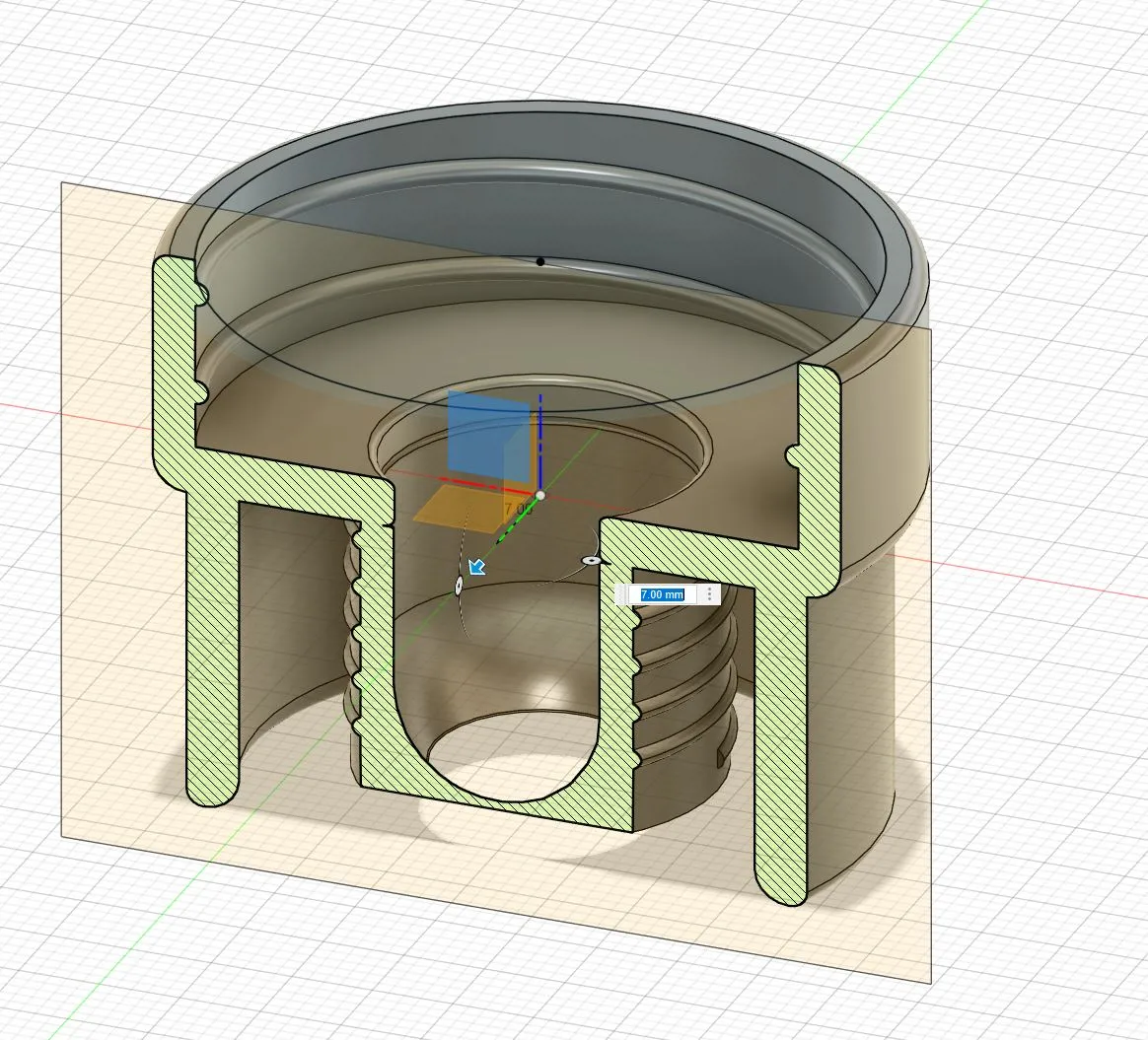The image size is (1148, 1040).
Task: Open the three-dot options beside 7.00 mm
Action: pos(709,594)
